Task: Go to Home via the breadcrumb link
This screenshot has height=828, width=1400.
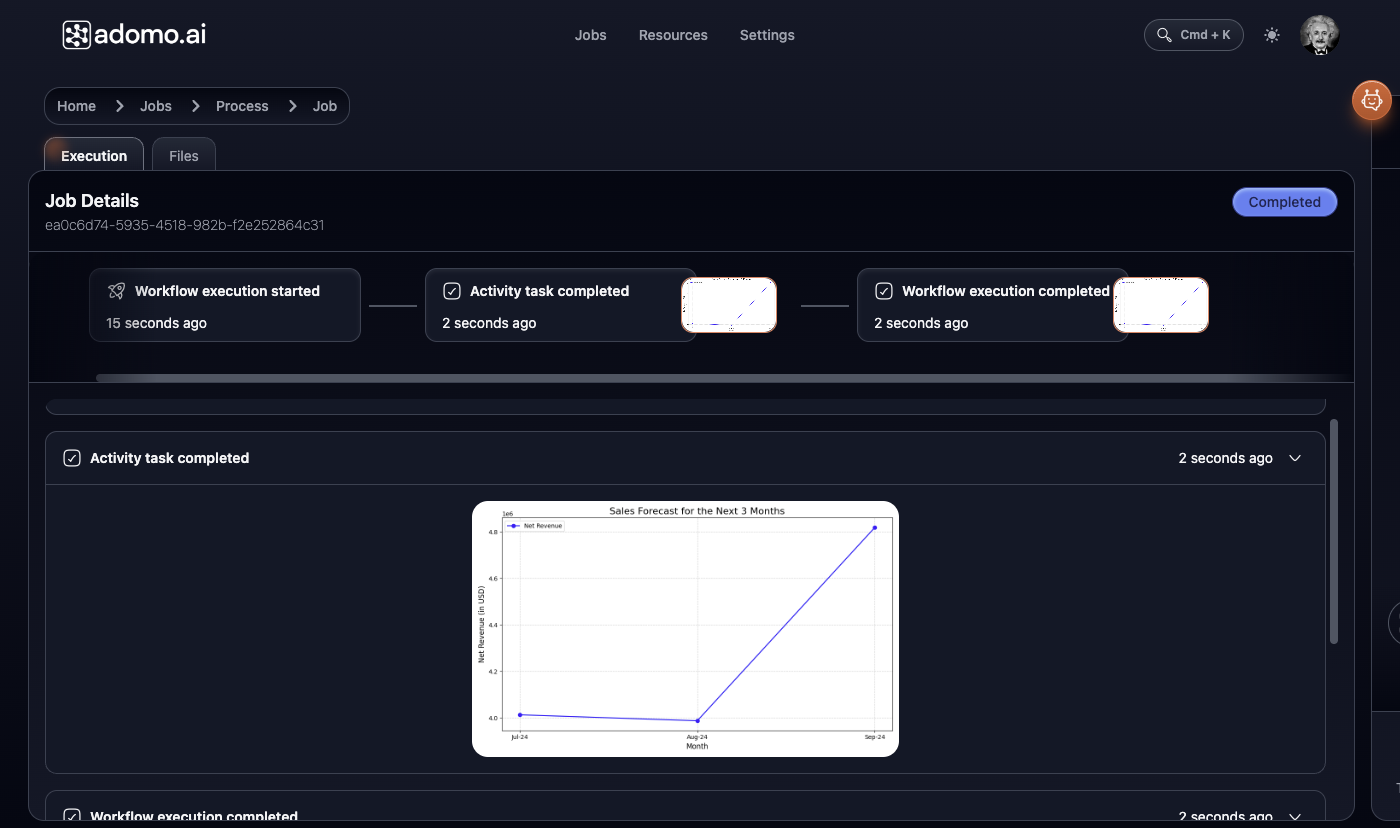Action: (76, 105)
